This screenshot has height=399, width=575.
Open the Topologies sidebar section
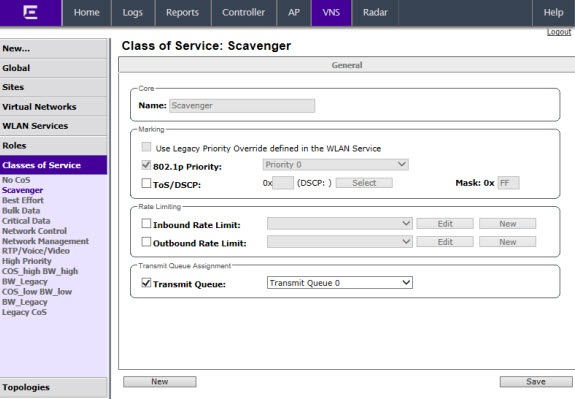pos(54,387)
